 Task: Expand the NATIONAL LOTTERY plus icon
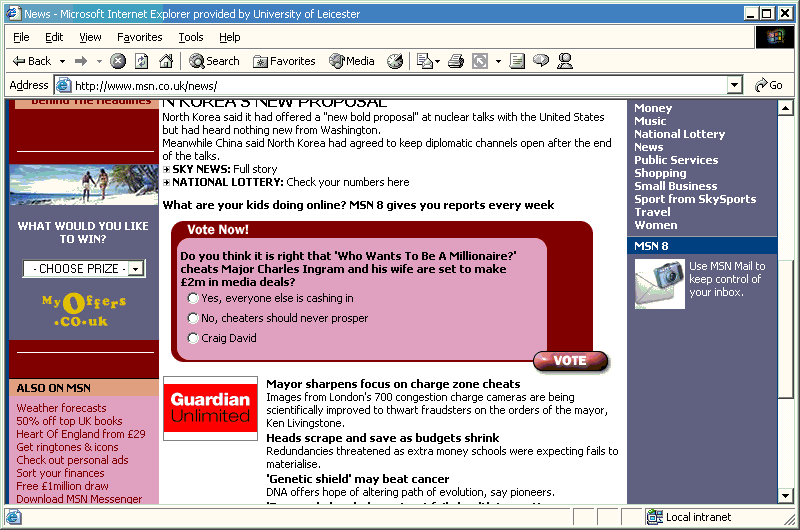click(166, 182)
